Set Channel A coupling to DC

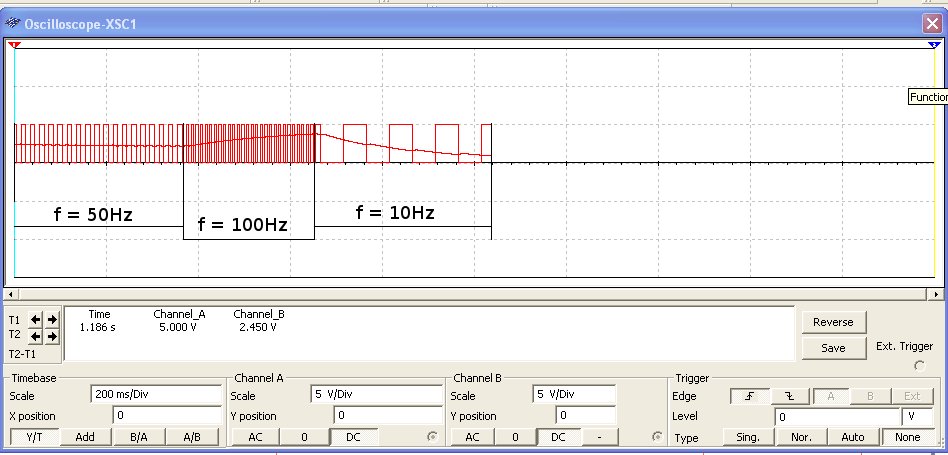coord(353,437)
